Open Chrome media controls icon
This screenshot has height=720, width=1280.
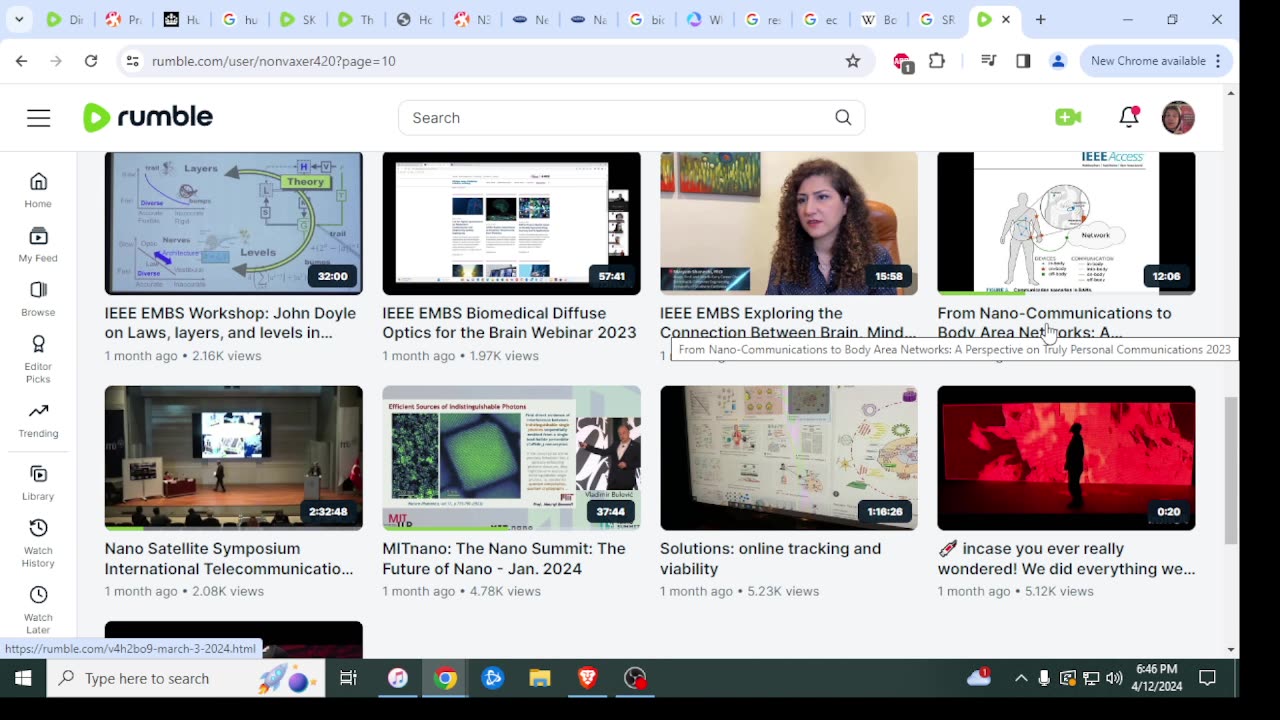pos(989,61)
